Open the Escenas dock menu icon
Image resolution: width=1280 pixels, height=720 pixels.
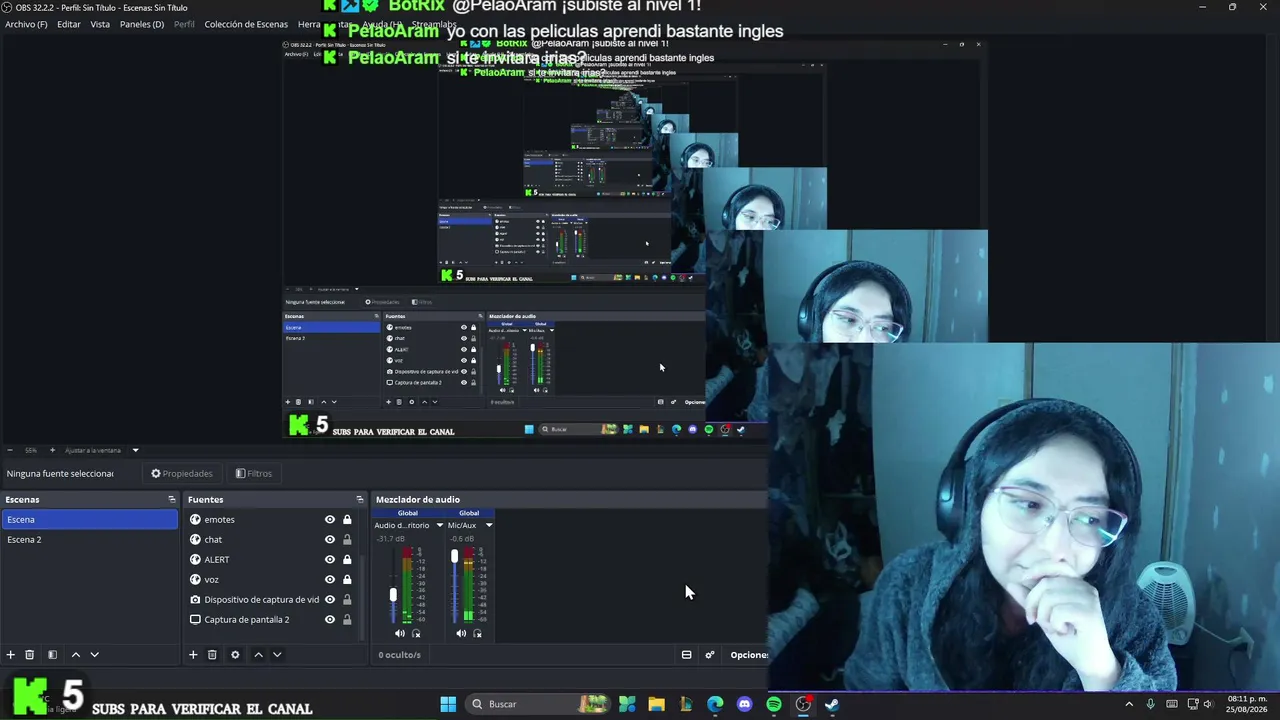coord(171,499)
